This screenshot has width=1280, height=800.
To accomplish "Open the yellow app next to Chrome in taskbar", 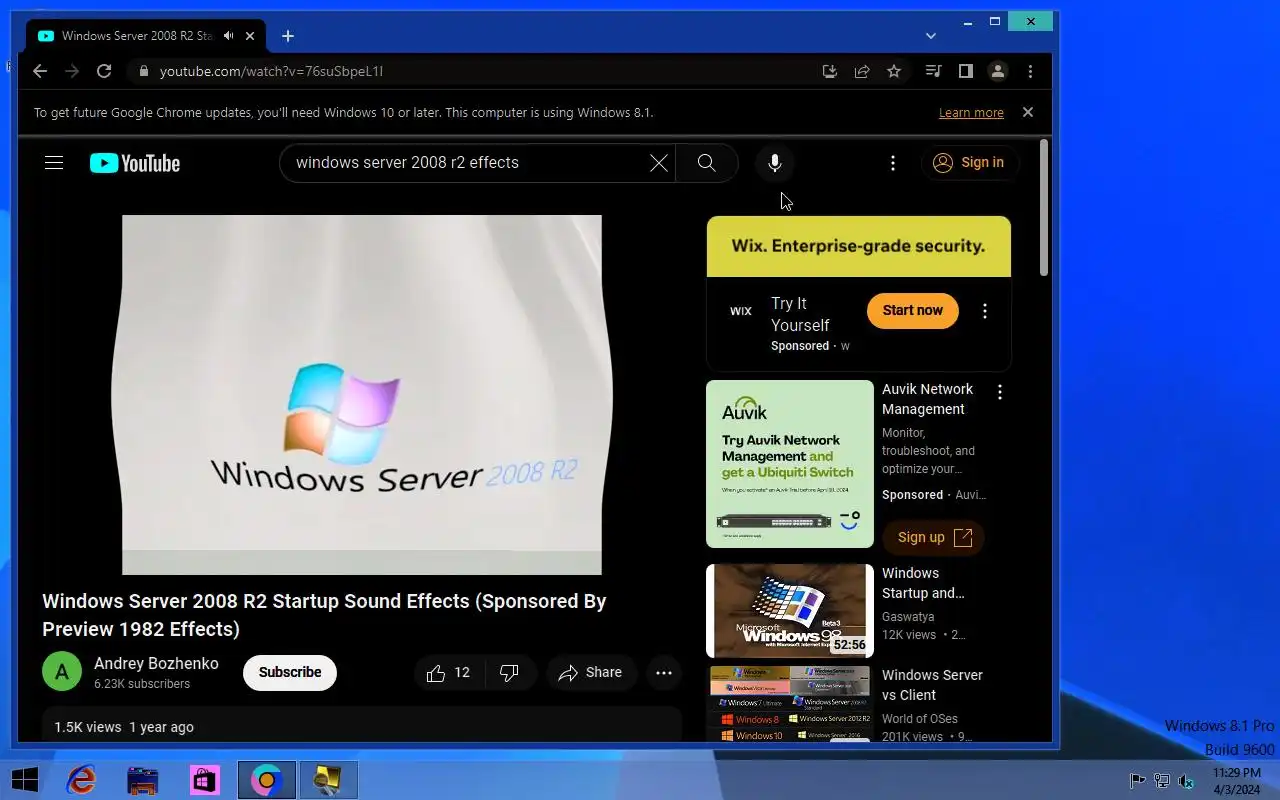I will 328,780.
